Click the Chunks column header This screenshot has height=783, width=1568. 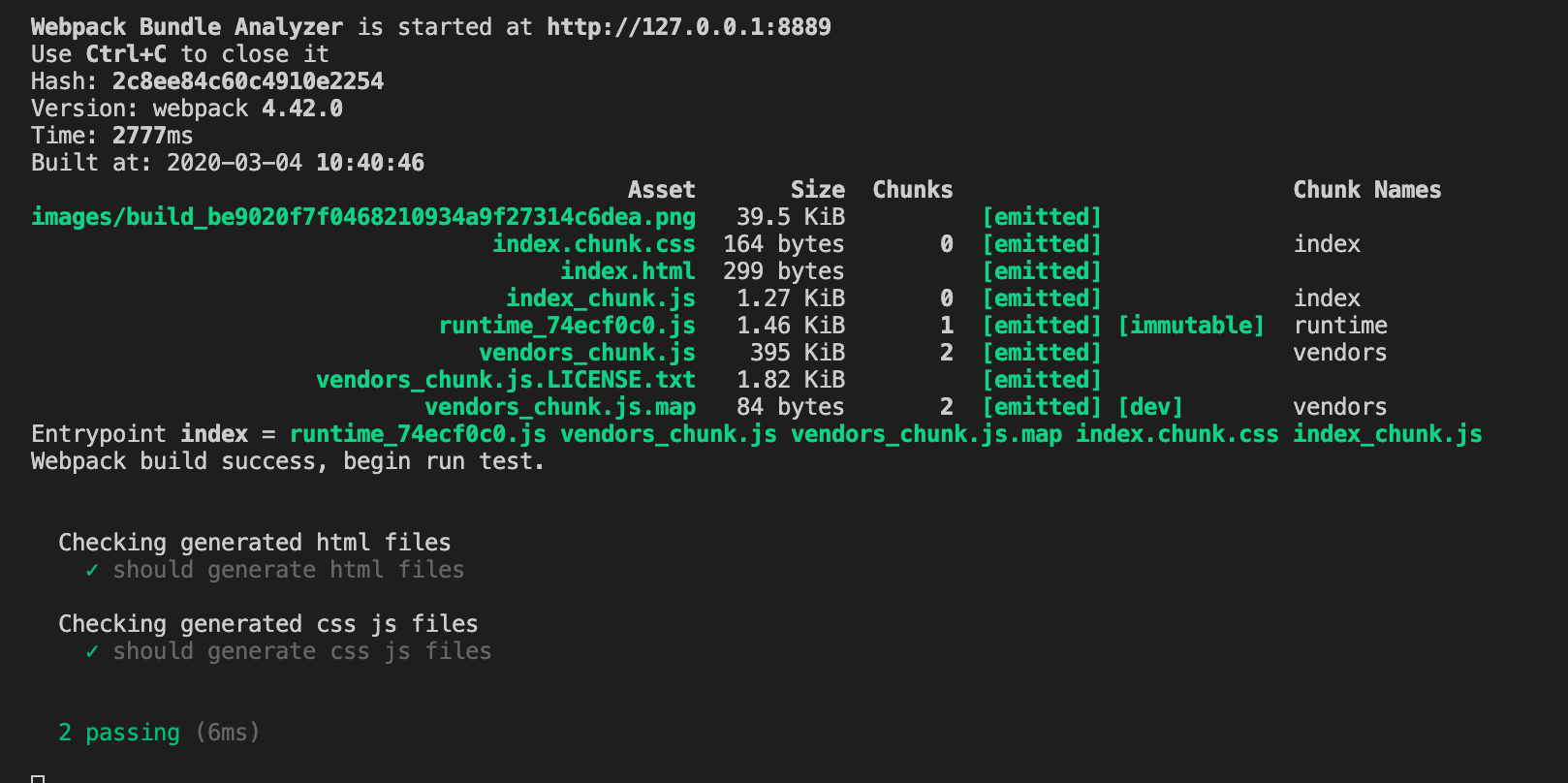point(912,190)
